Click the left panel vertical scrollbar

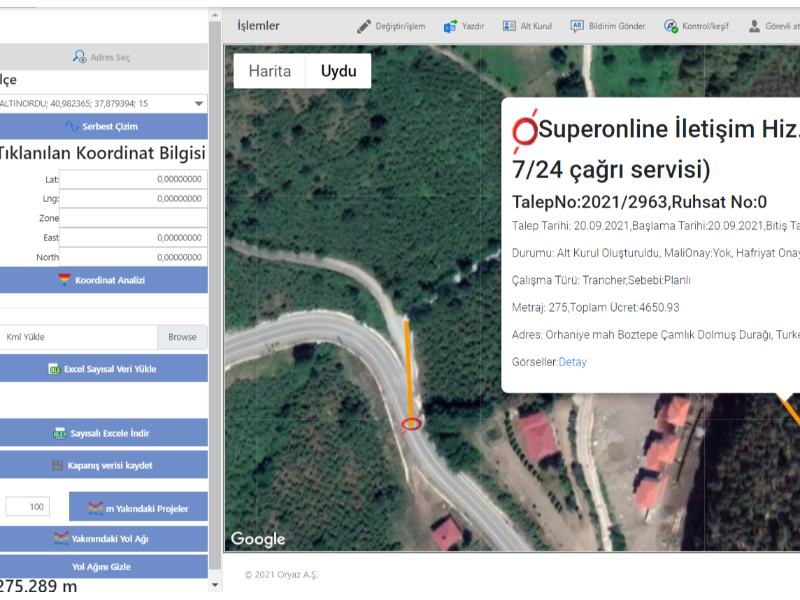pyautogui.click(x=215, y=300)
